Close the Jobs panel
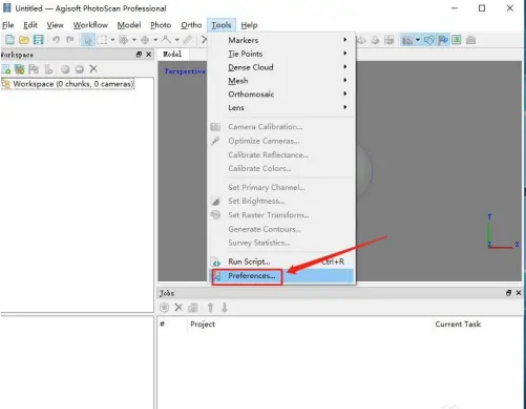The image size is (526, 409). (518, 293)
